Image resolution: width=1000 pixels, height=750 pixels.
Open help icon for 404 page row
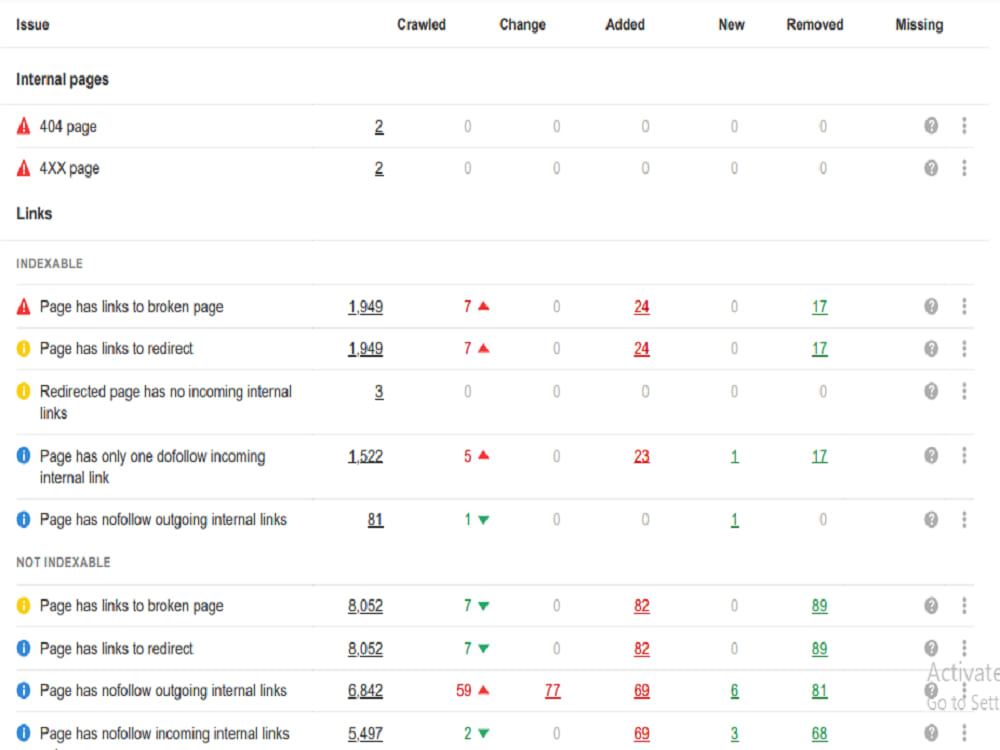[930, 126]
